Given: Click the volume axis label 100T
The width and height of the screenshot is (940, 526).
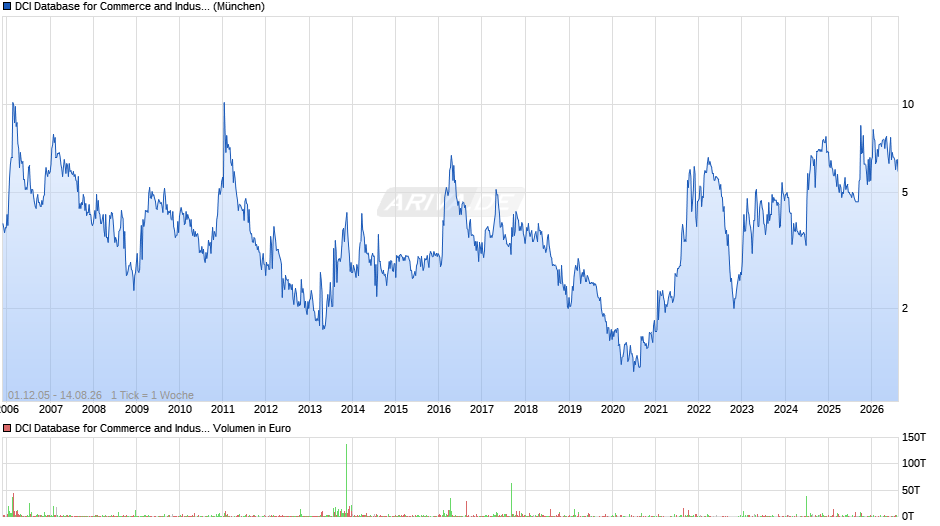Looking at the screenshot, I should coord(914,463).
